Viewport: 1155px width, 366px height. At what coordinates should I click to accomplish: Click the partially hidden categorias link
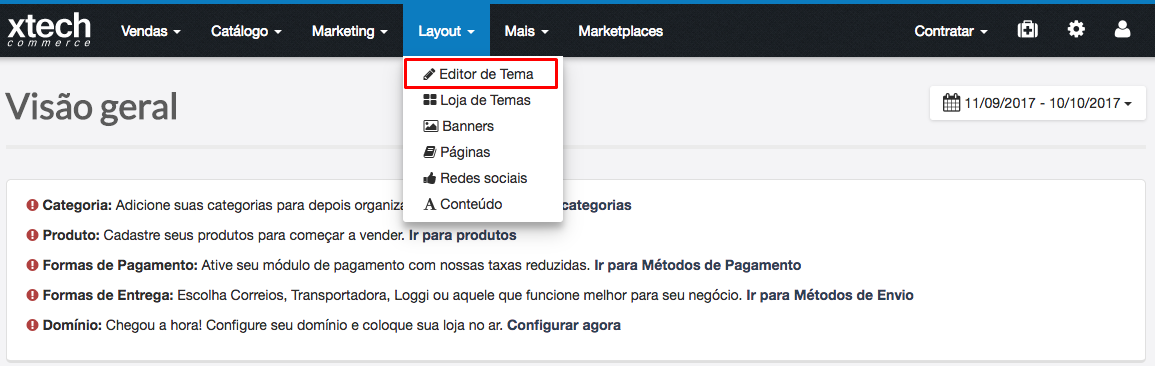597,205
